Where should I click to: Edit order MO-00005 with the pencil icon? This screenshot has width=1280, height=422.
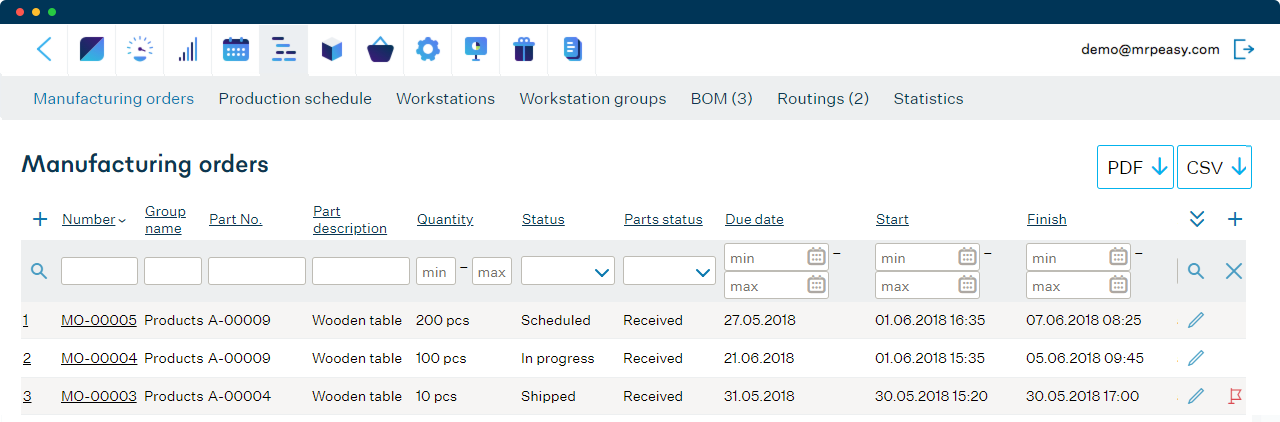point(1196,321)
